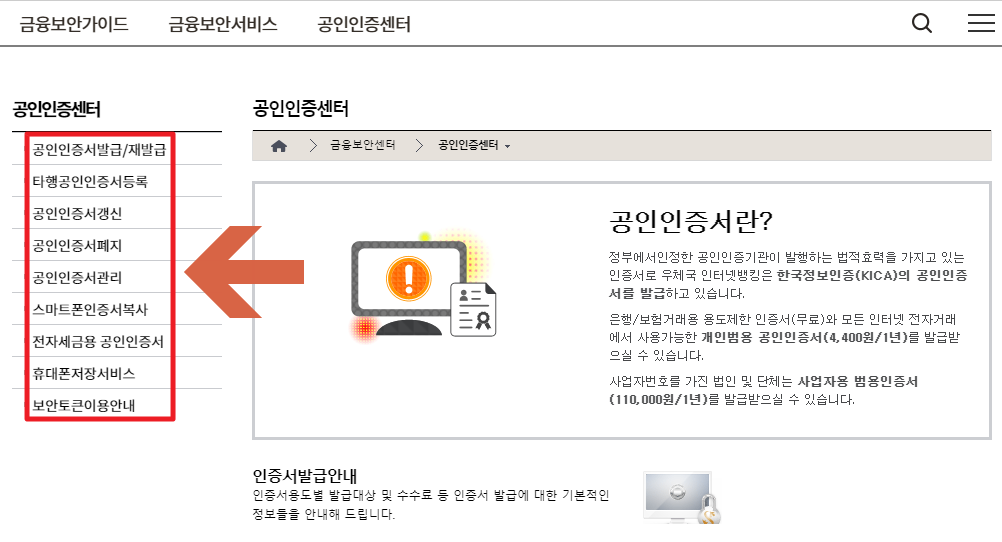Open 금융보안서비스 top menu

coord(222,24)
